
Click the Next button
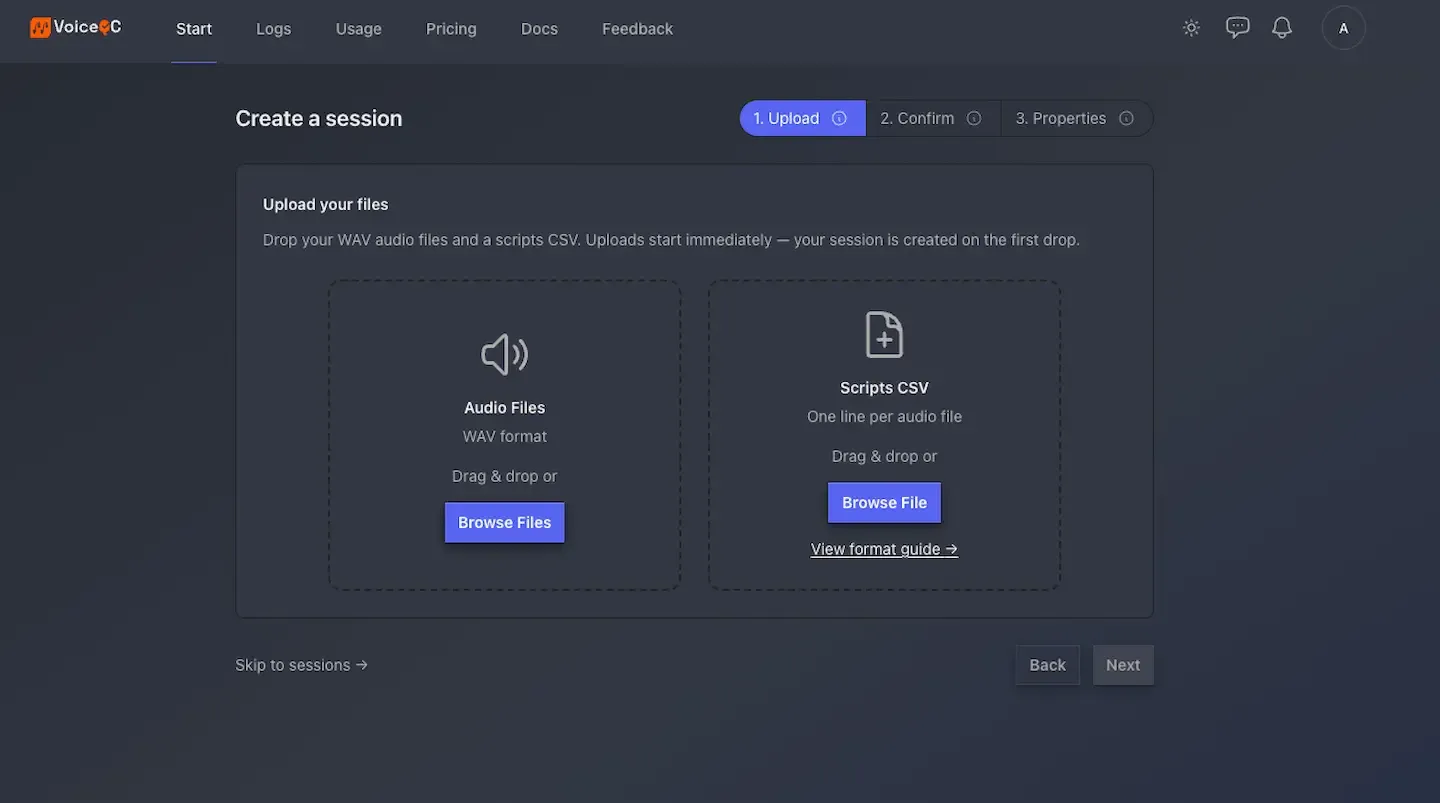pos(1123,665)
